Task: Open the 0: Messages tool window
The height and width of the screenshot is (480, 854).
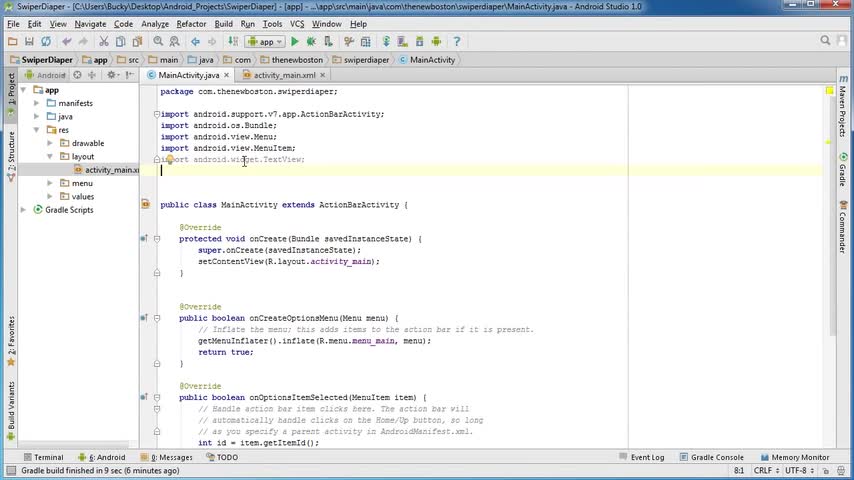Action: (x=167, y=458)
